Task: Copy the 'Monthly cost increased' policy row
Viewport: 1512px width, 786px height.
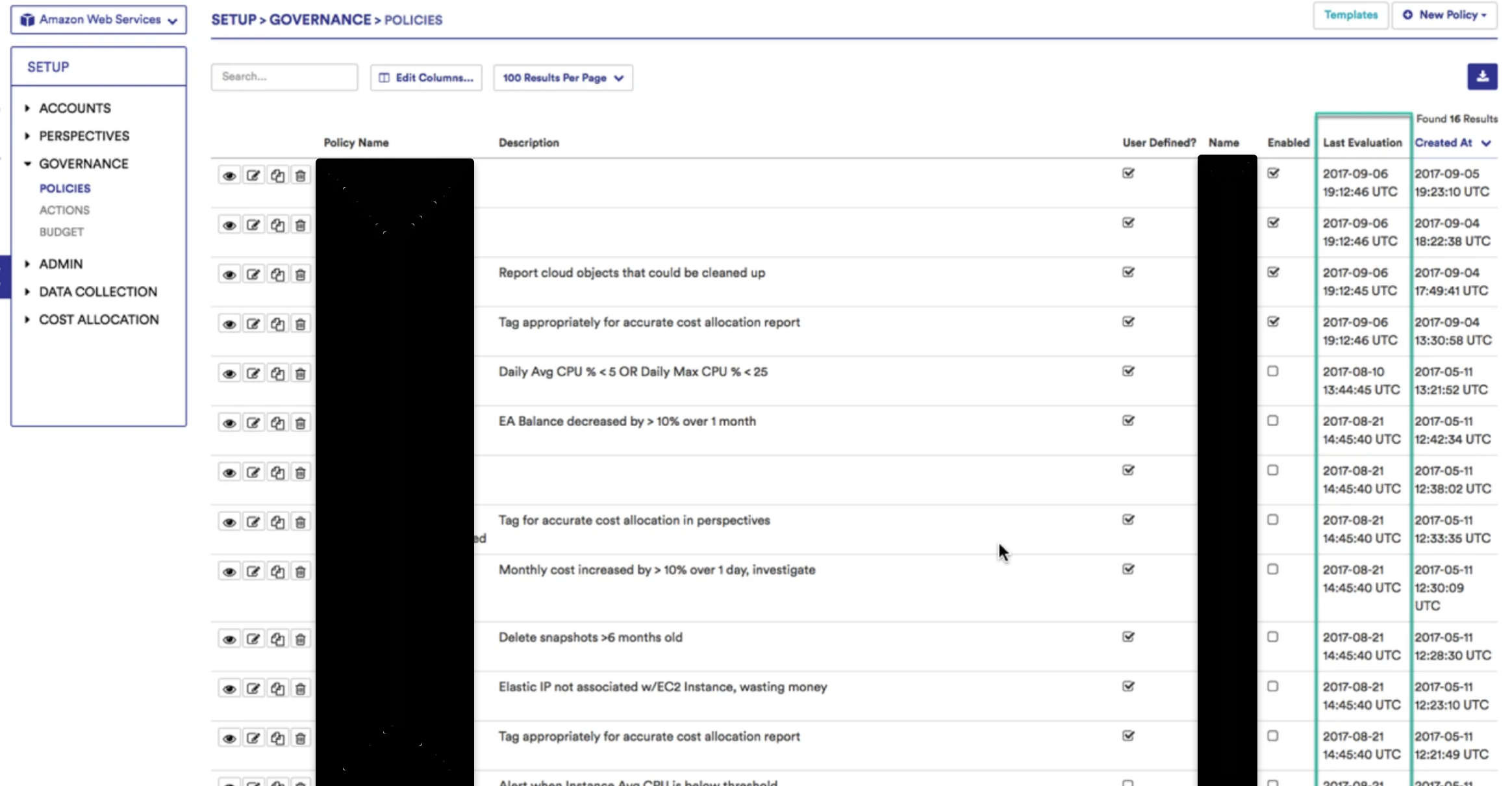Action: click(277, 572)
